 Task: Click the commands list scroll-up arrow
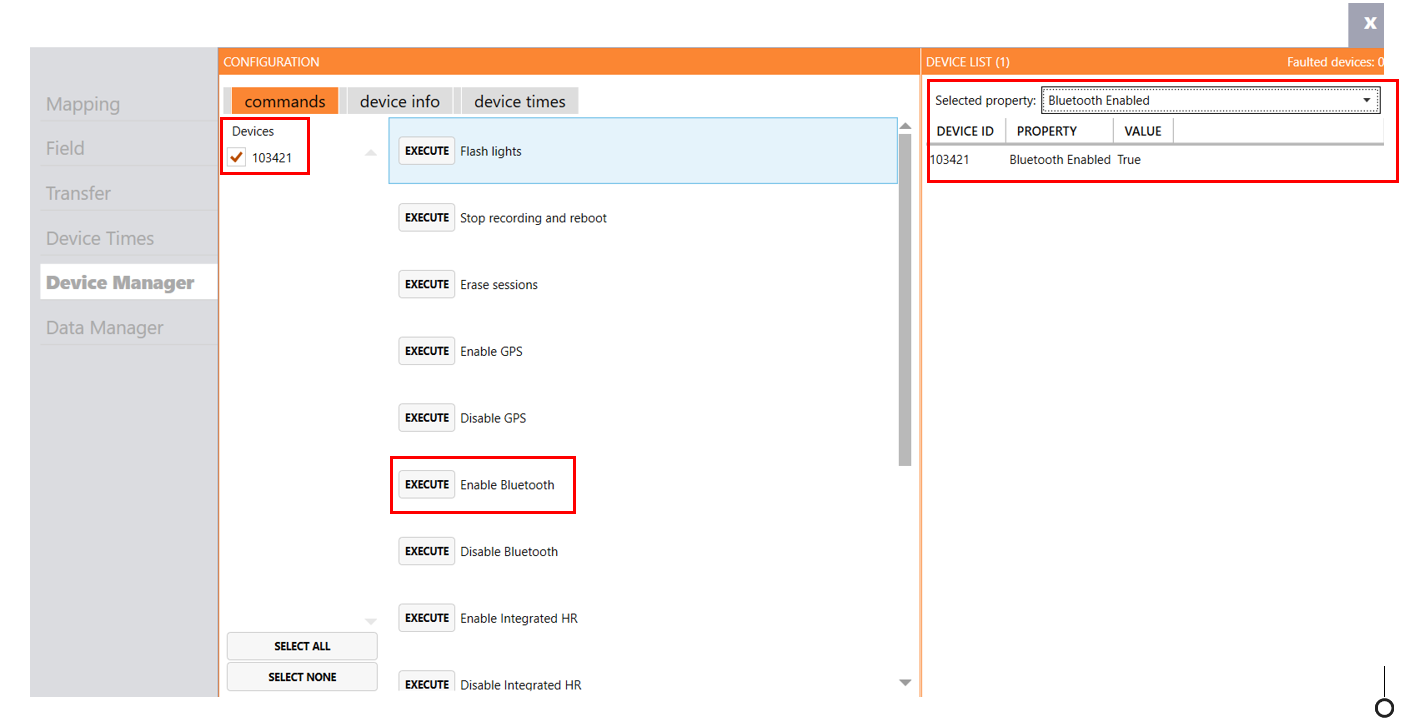pyautogui.click(x=906, y=126)
